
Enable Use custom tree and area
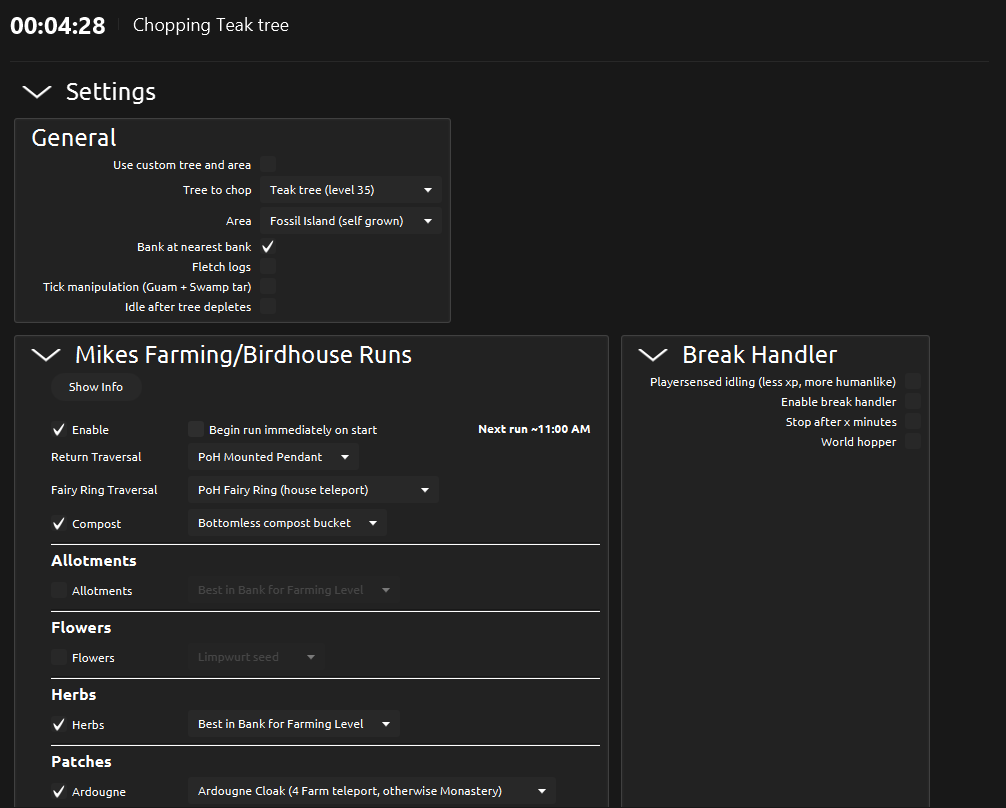[x=268, y=165]
